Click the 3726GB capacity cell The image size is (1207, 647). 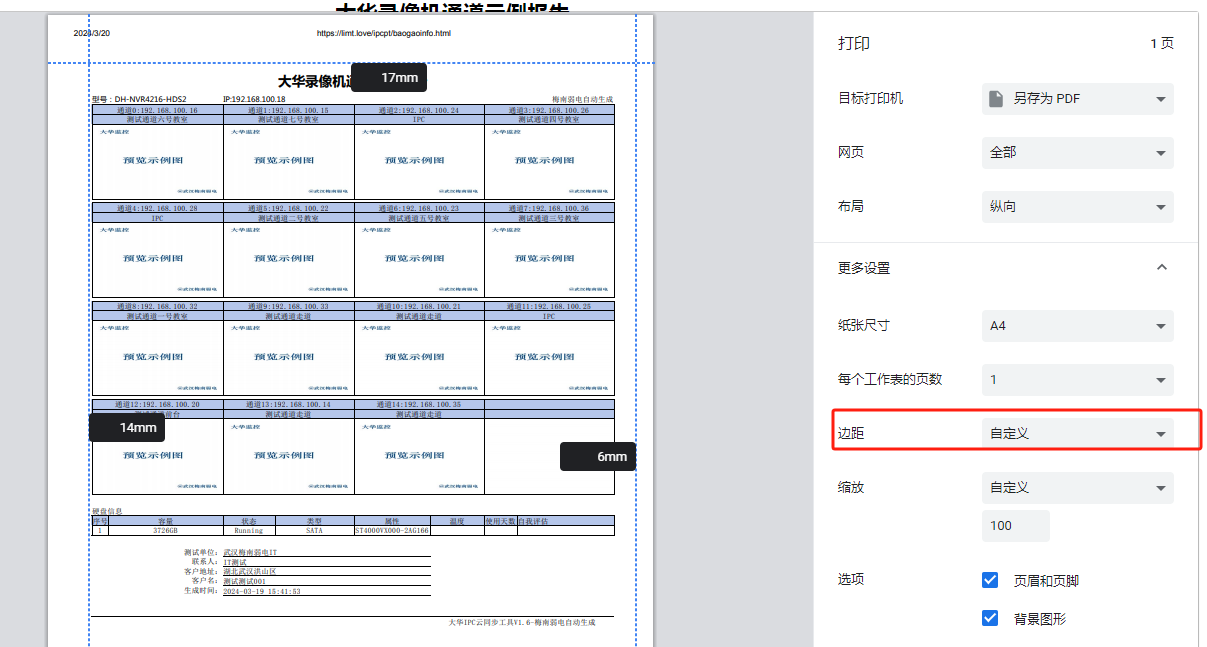(x=165, y=531)
